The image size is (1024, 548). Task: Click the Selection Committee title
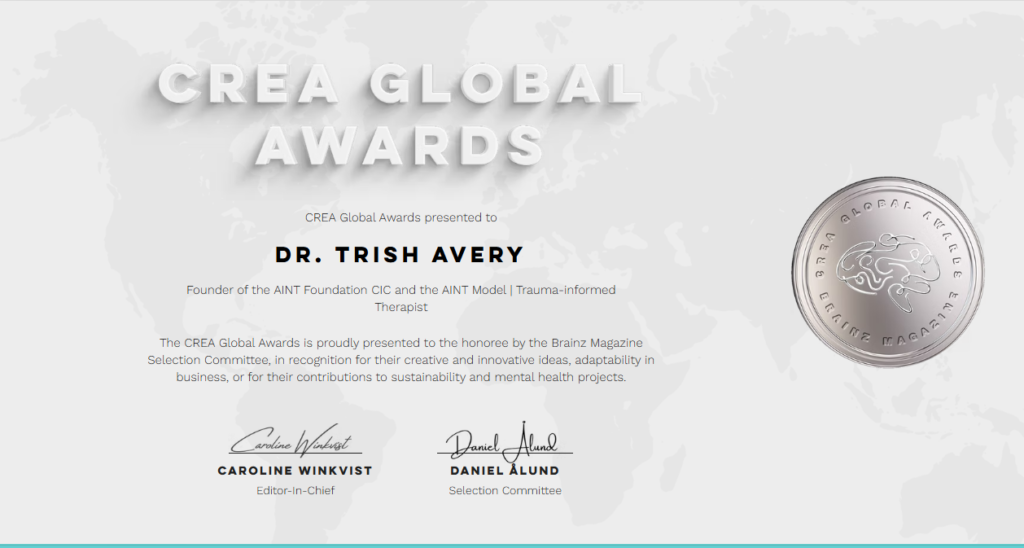[505, 491]
